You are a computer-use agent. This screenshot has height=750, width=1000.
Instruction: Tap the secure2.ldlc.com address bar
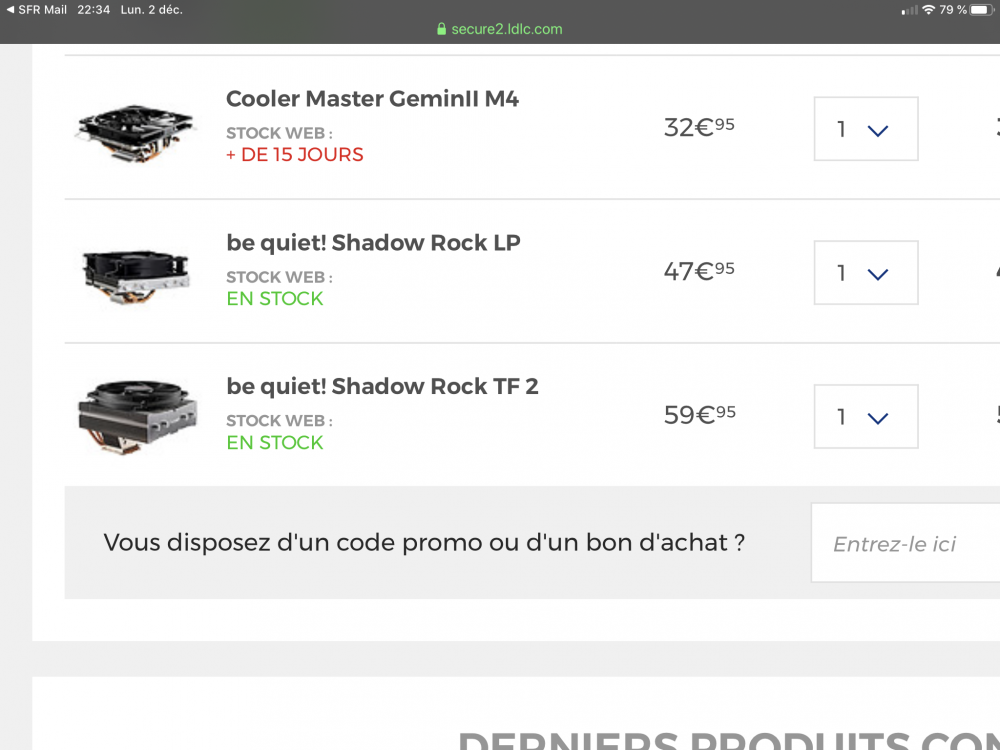pos(506,29)
